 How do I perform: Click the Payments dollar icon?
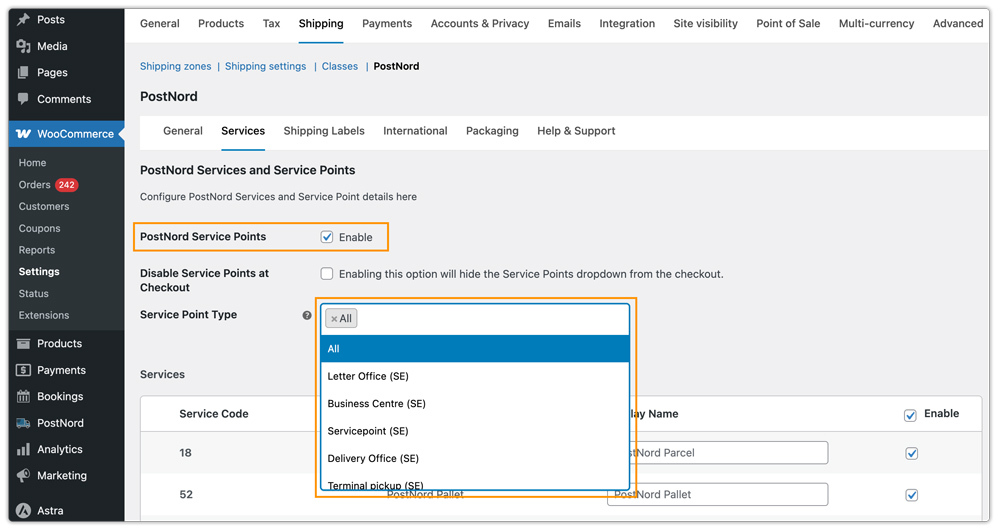[24, 370]
